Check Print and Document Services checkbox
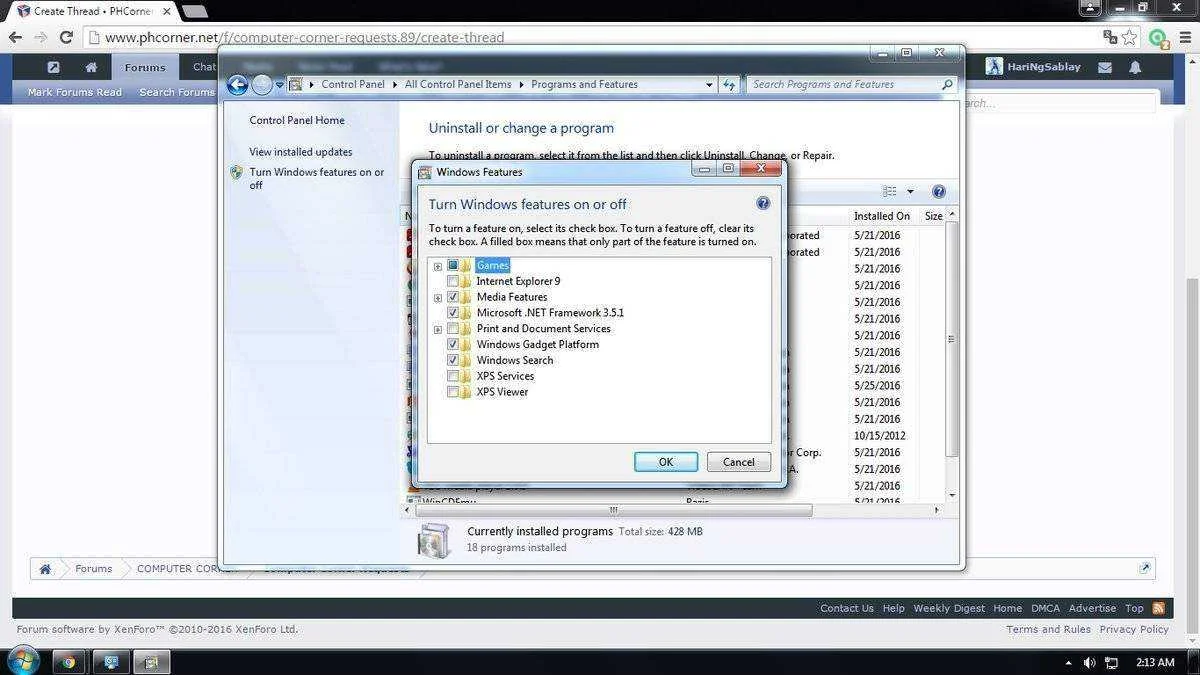This screenshot has width=1200, height=675. pyautogui.click(x=453, y=329)
